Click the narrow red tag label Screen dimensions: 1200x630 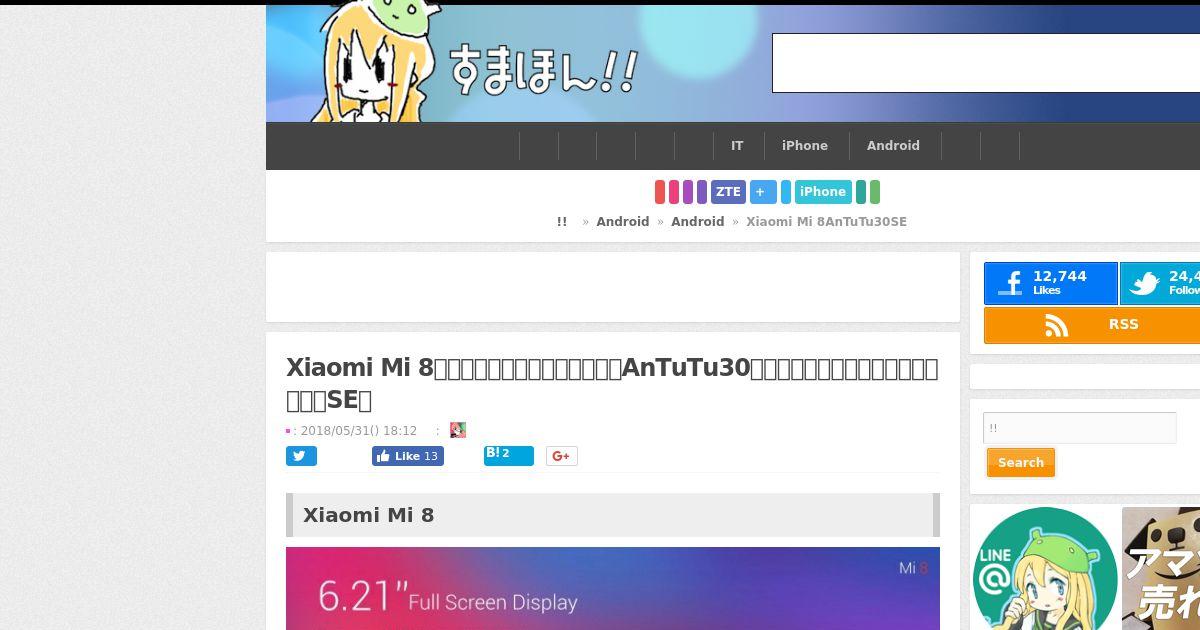(x=660, y=192)
